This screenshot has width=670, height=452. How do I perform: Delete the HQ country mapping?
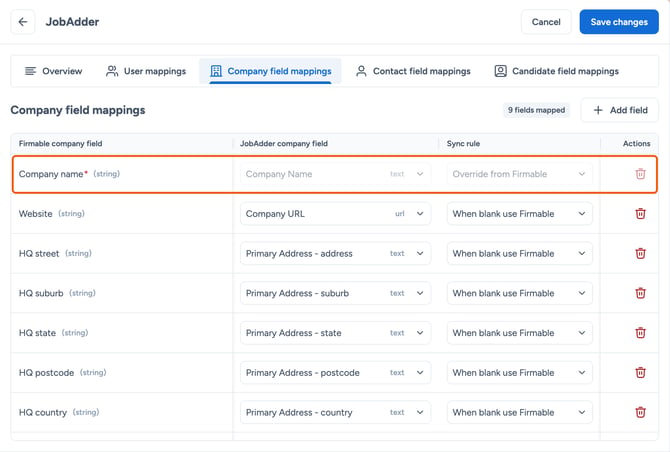640,412
